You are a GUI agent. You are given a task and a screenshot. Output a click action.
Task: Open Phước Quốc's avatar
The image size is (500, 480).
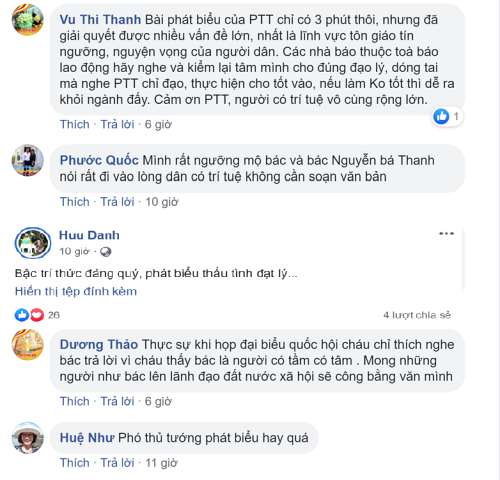tap(28, 160)
